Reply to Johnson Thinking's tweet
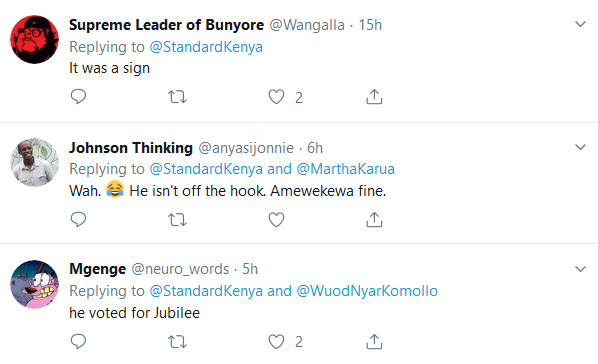598x364 pixels. click(78, 219)
